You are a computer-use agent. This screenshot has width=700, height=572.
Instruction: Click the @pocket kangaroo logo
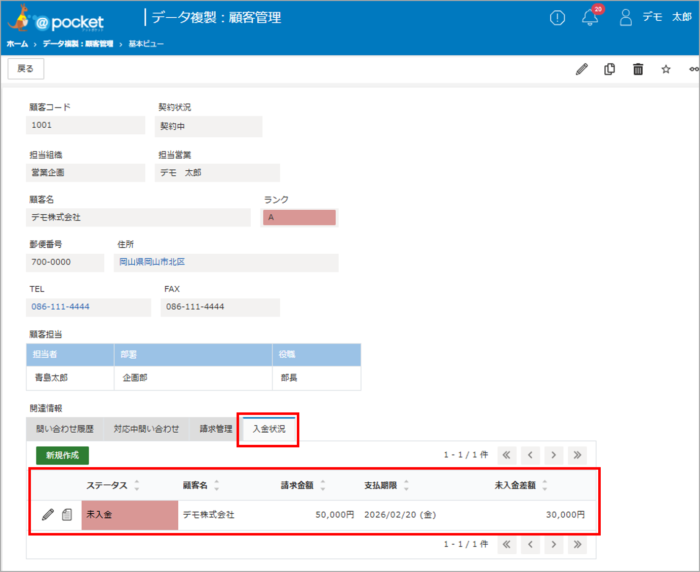click(56, 20)
